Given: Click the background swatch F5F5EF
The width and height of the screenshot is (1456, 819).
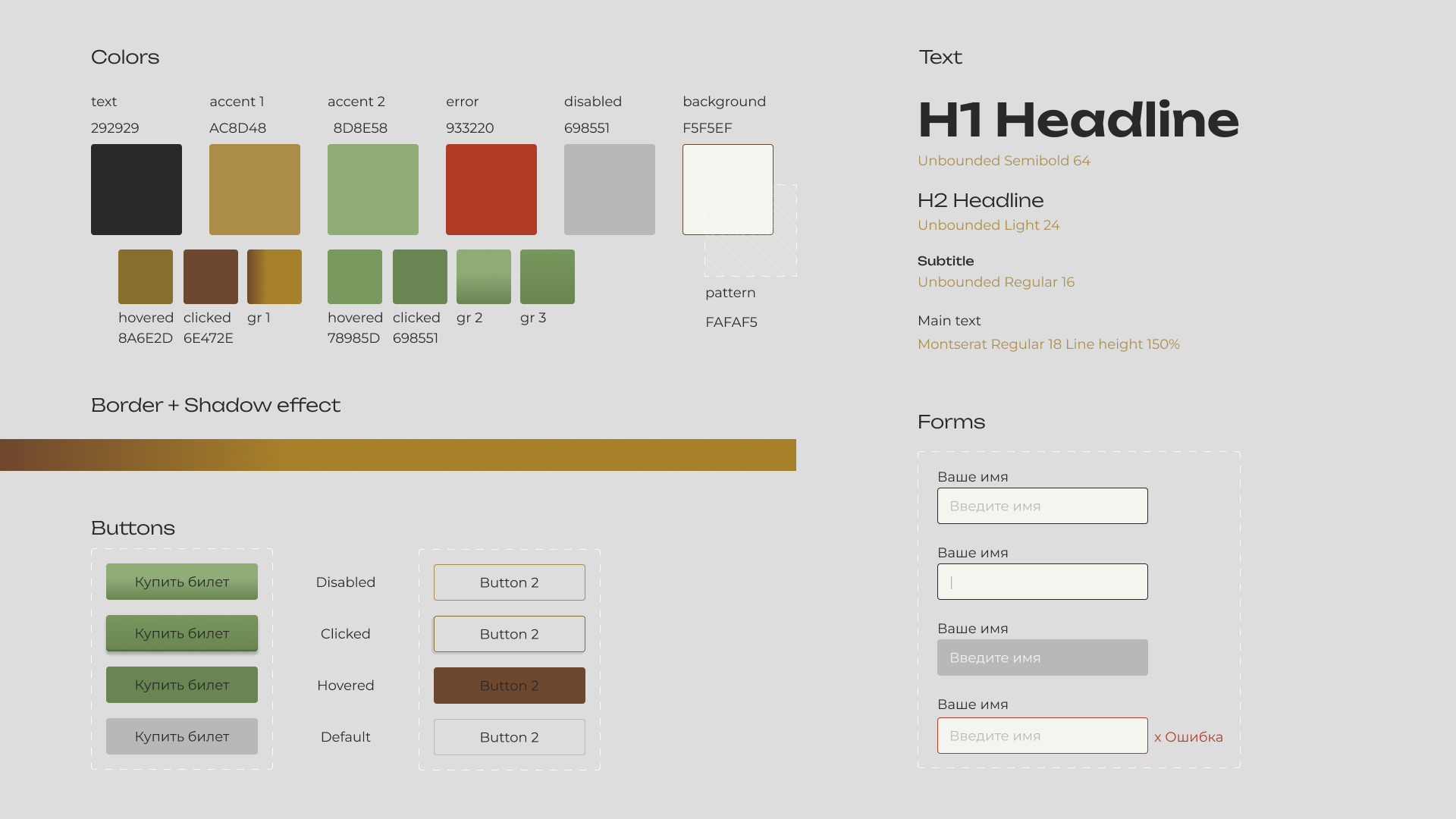Looking at the screenshot, I should click(x=727, y=189).
